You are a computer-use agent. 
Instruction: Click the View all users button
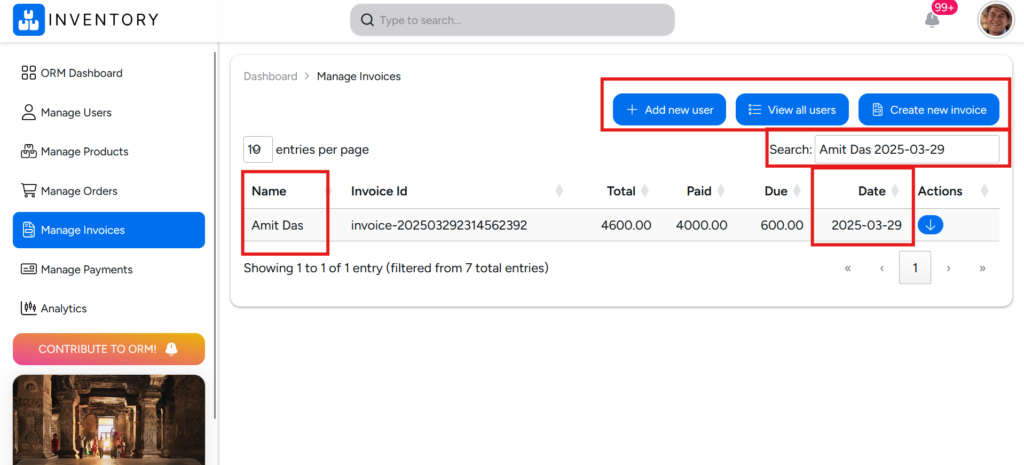tap(792, 110)
